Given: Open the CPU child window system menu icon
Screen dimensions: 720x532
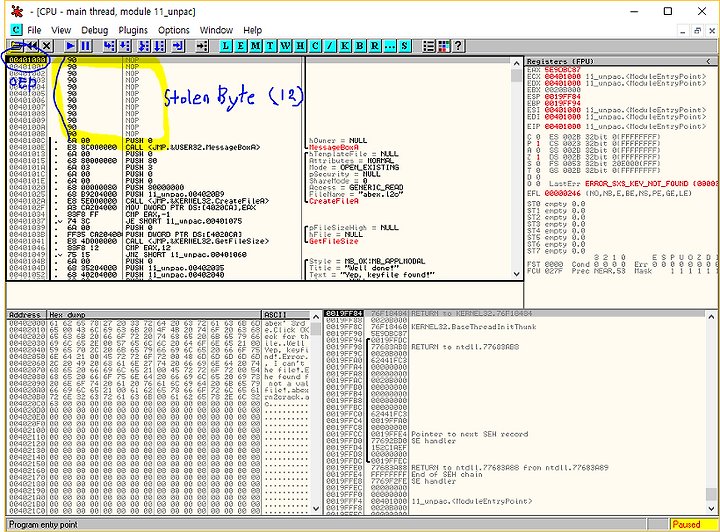Looking at the screenshot, I should click(17, 30).
